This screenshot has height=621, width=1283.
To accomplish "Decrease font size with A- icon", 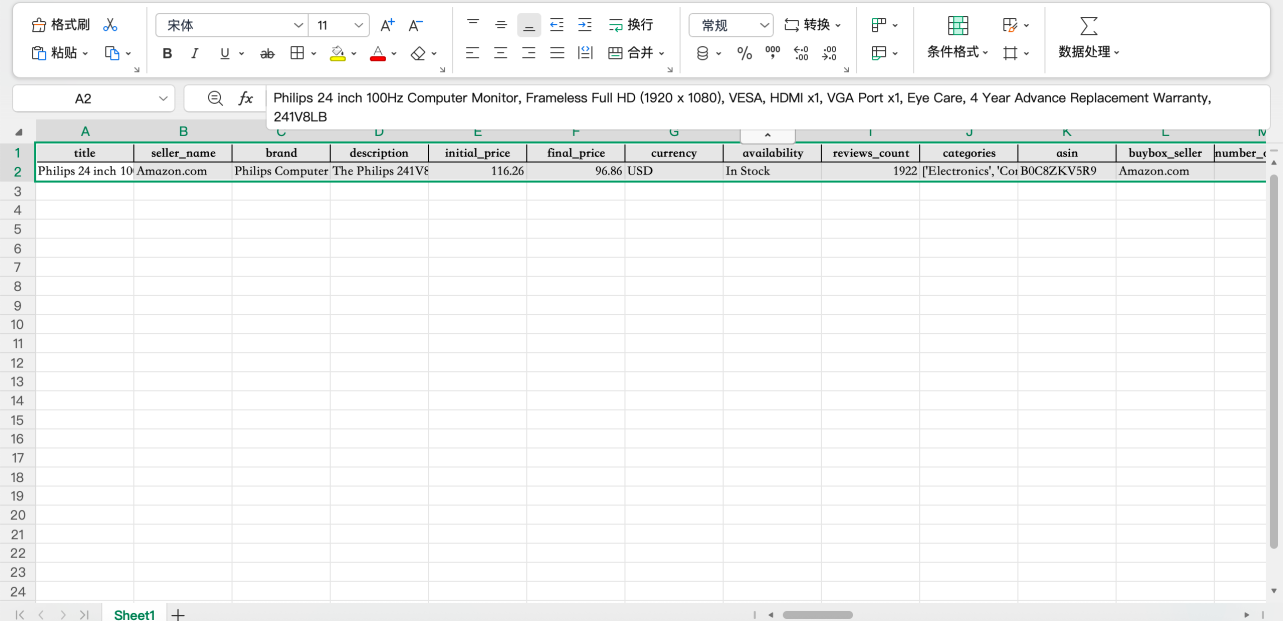I will 416,25.
